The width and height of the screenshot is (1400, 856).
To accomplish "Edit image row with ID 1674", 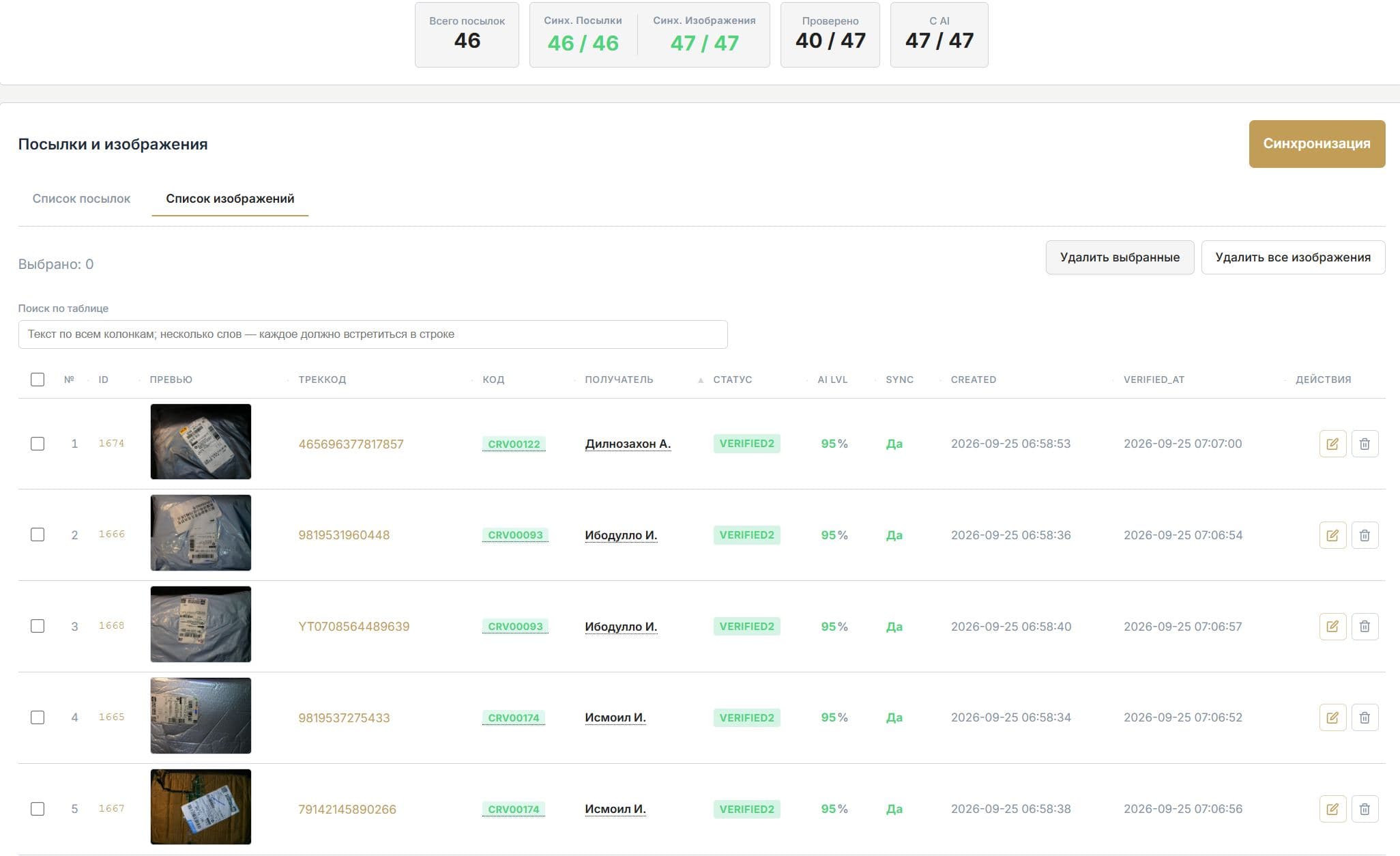I will (x=1332, y=444).
